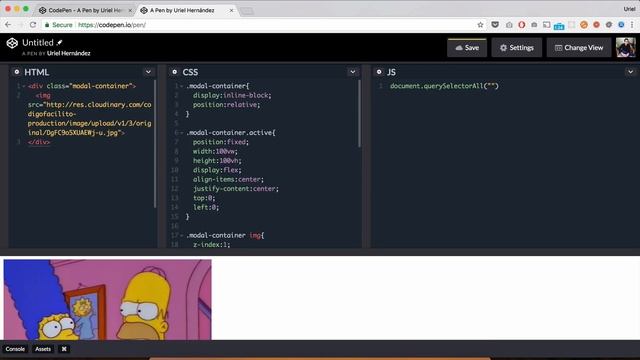Click the blue toolbox extension icon
Screen dimensions: 640x360
(x=559, y=26)
